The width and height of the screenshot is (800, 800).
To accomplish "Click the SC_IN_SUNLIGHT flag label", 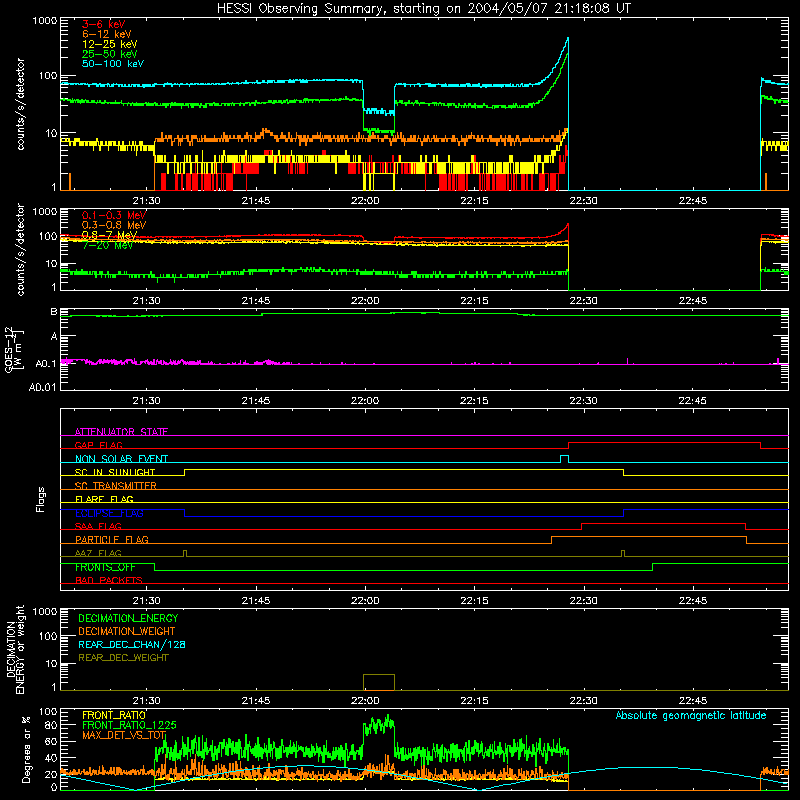I will [x=115, y=472].
